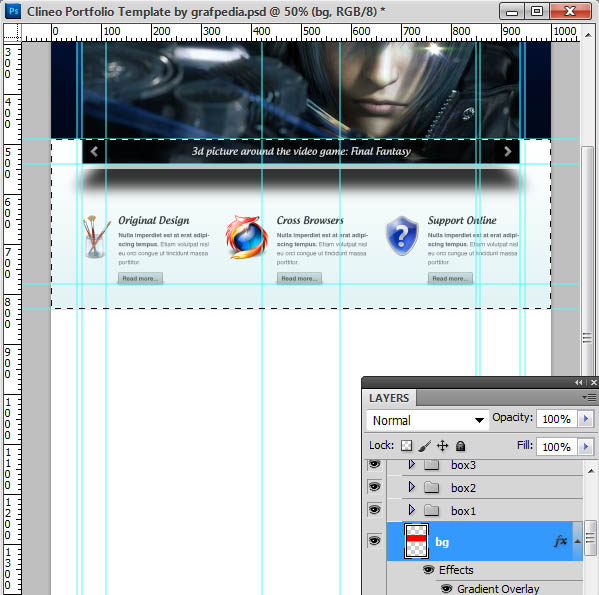
Task: Hide the bg layer
Action: click(374, 540)
